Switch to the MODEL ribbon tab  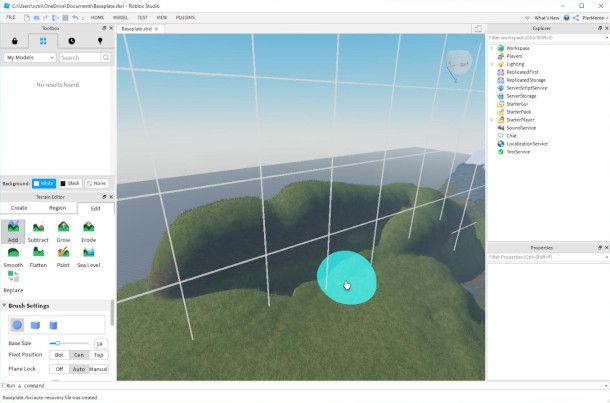(x=120, y=18)
